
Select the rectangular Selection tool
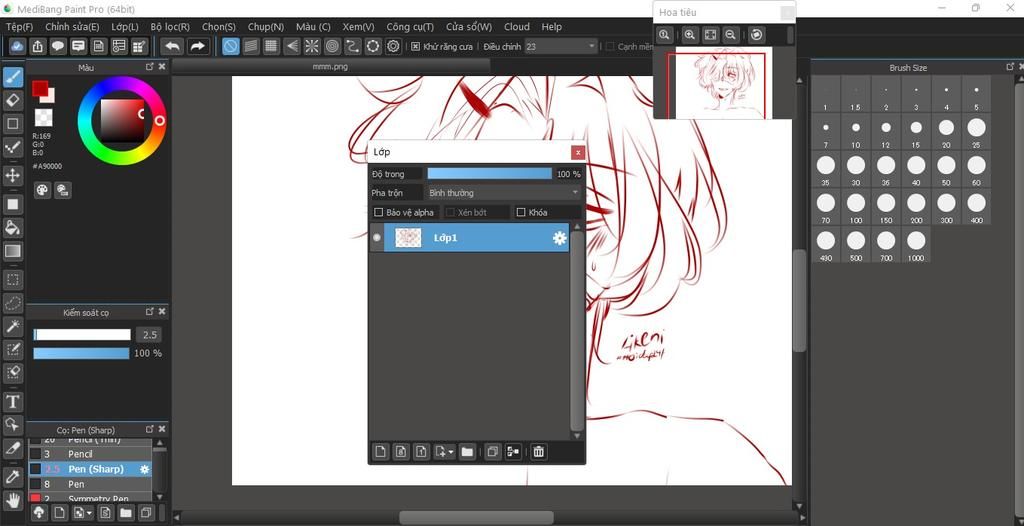12,280
